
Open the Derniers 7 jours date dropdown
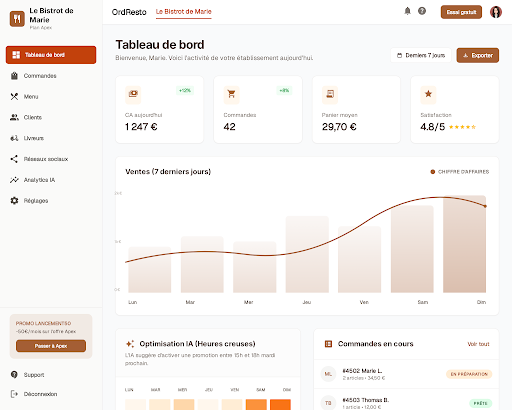pyautogui.click(x=421, y=55)
